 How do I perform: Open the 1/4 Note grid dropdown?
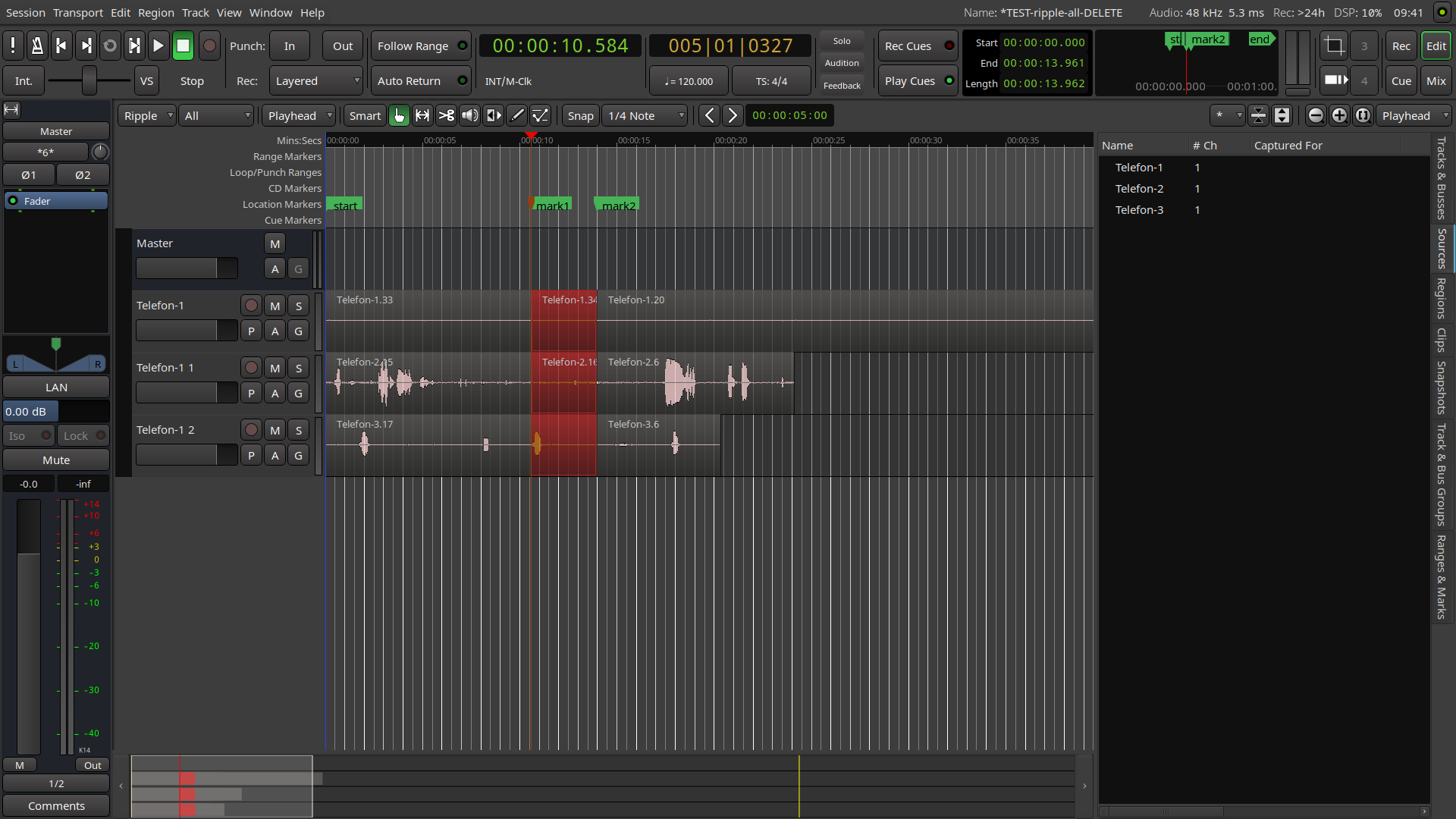[645, 115]
